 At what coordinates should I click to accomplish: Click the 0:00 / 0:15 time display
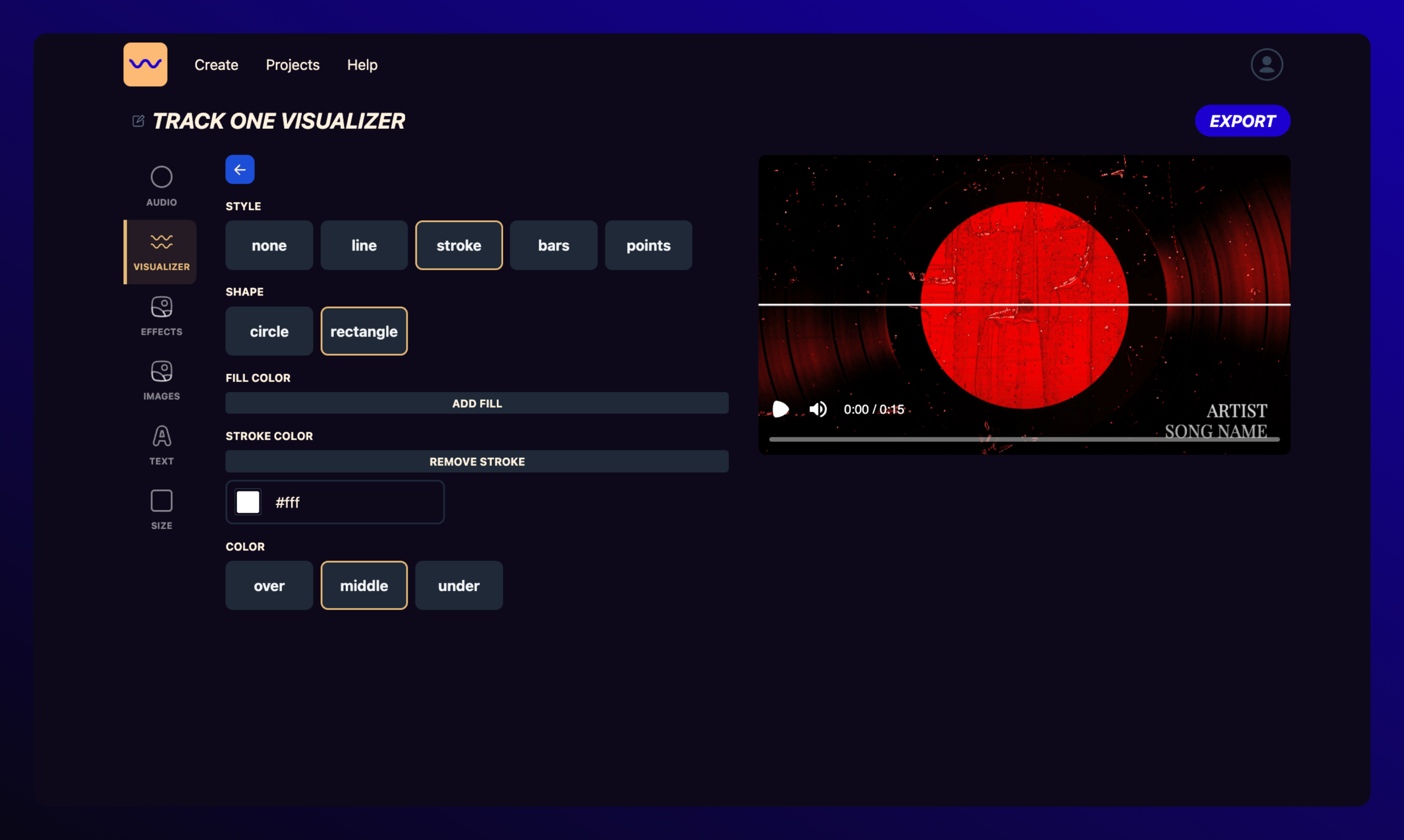pyautogui.click(x=873, y=409)
